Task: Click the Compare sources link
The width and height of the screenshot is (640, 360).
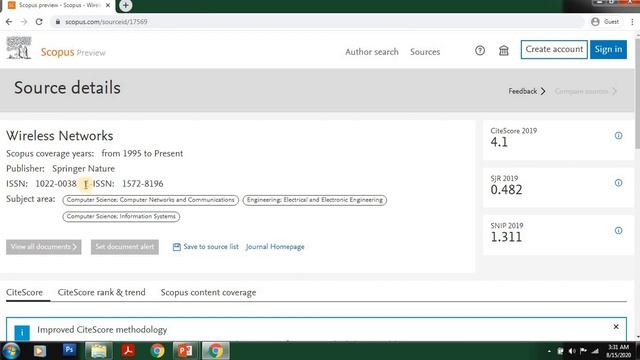Action: click(x=585, y=91)
